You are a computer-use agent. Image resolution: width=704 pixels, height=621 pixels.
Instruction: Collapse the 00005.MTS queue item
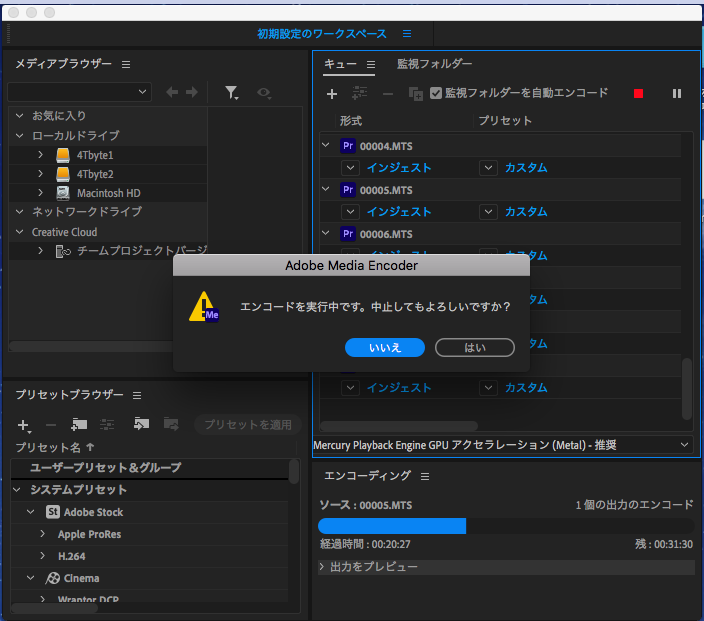326,189
